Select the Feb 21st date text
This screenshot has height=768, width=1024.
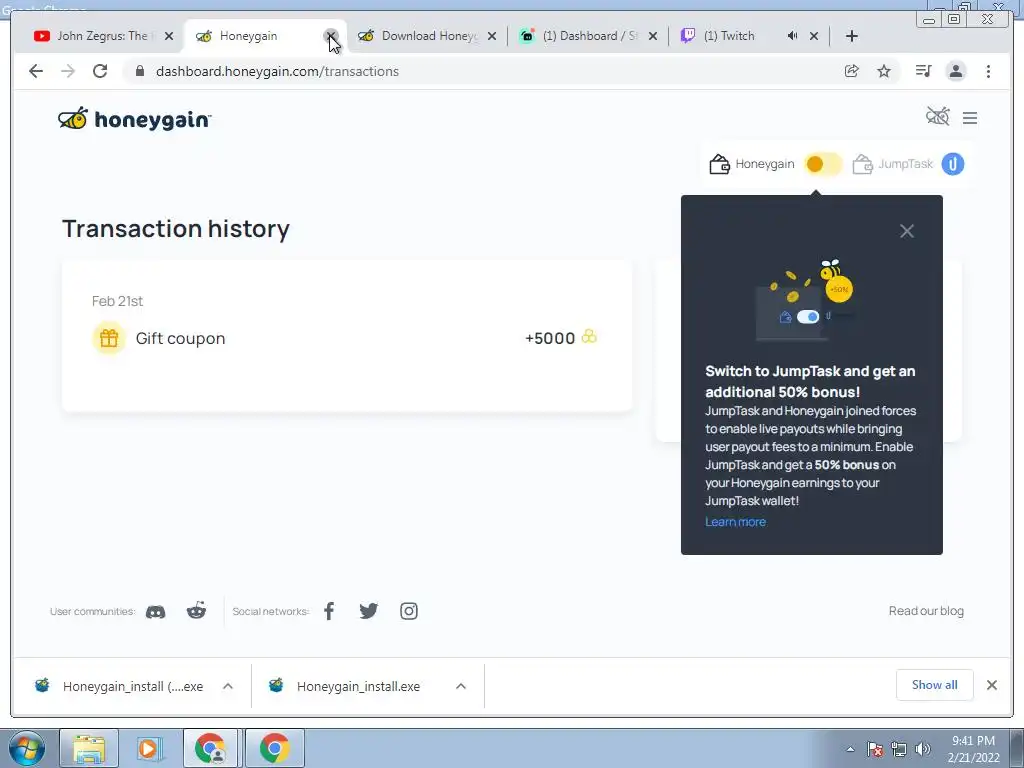(x=117, y=301)
